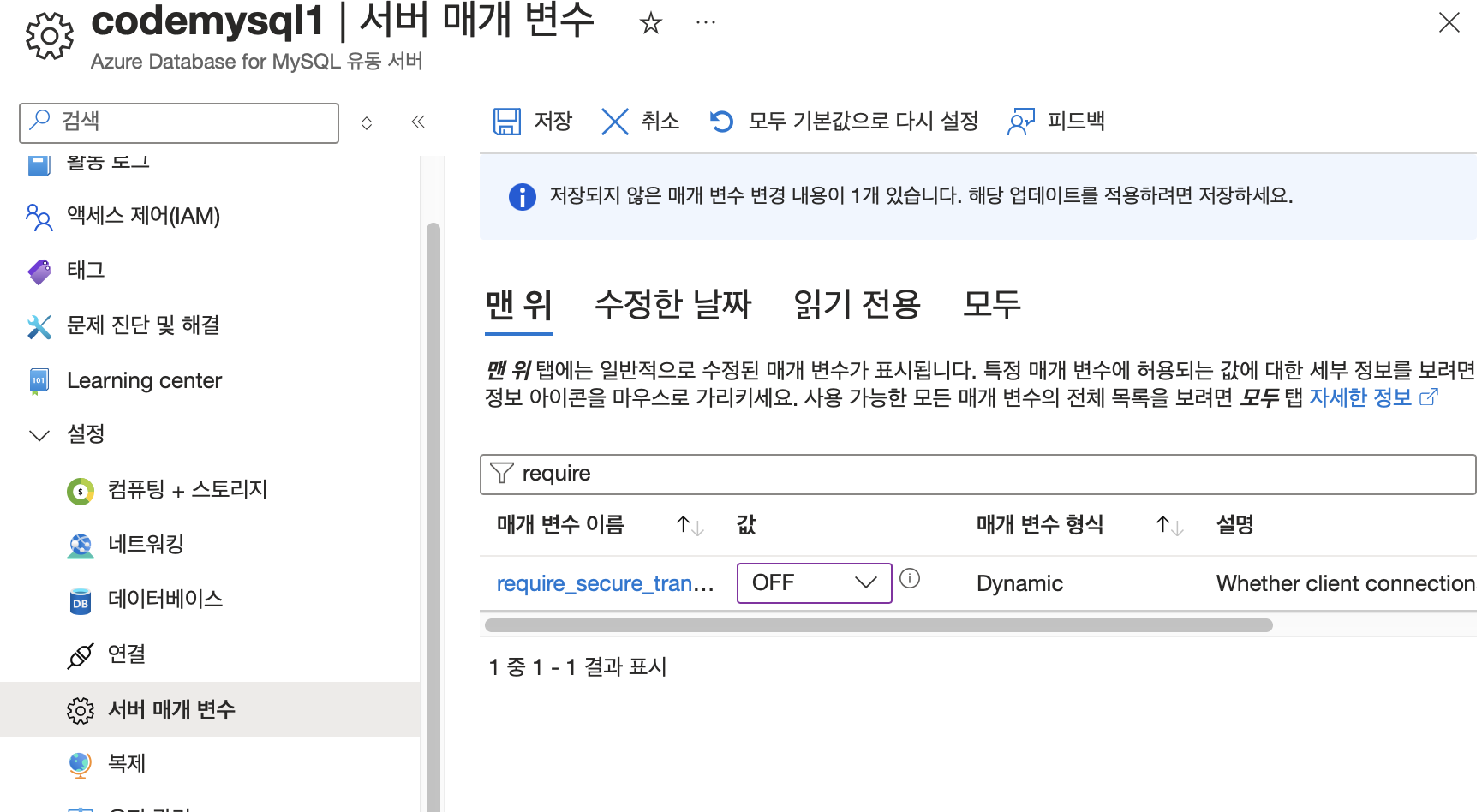
Task: Sort by 매개 변수 형식 column arrows
Action: [x=1169, y=525]
